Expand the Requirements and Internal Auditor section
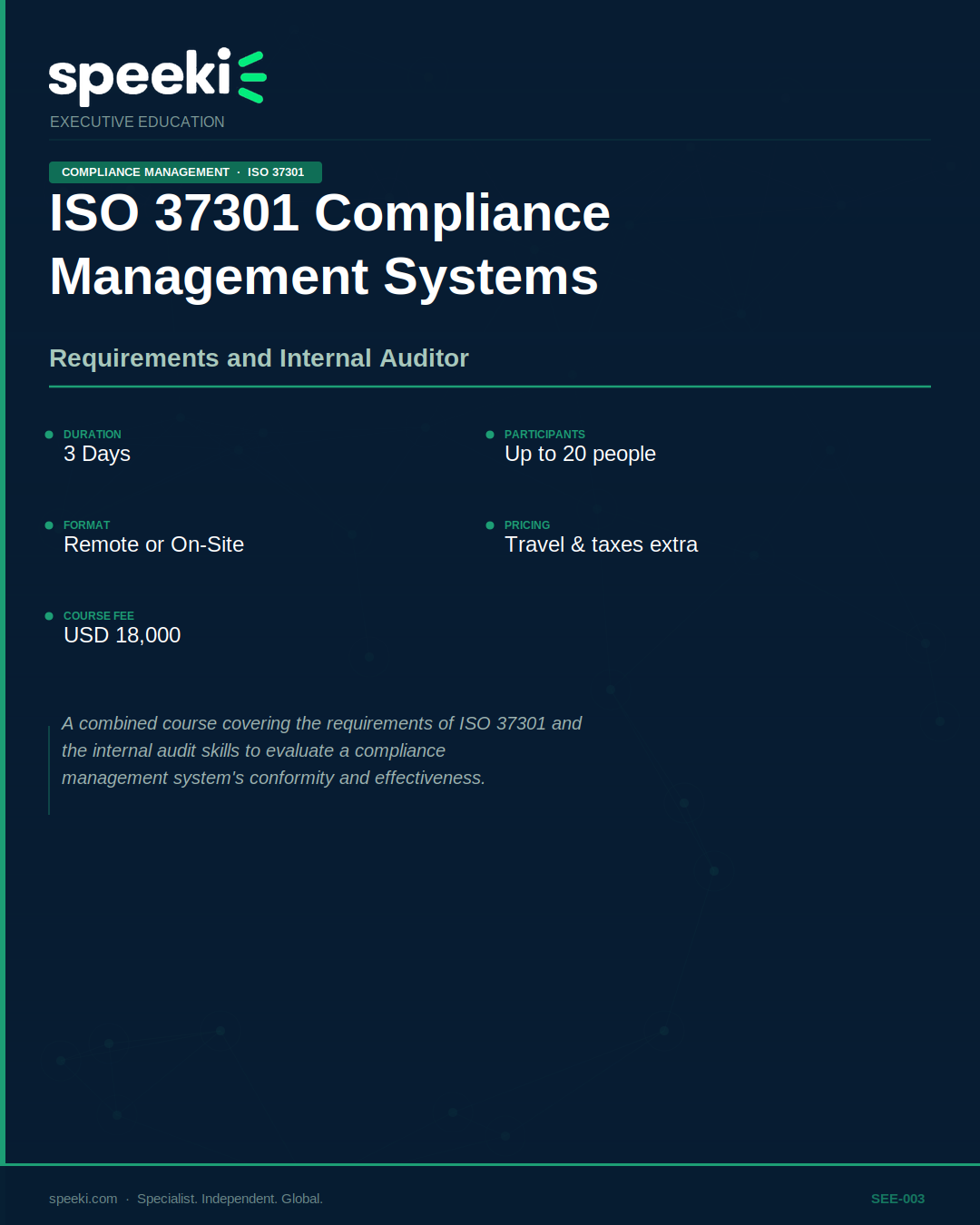The image size is (980, 1225). 260,358
